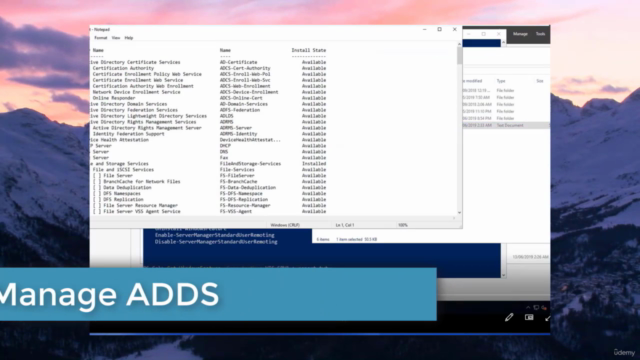The width and height of the screenshot is (640, 360).
Task: Click 'Disable-ServerManagerStandardUserRemoting' in PowerShell
Action: pos(216,242)
